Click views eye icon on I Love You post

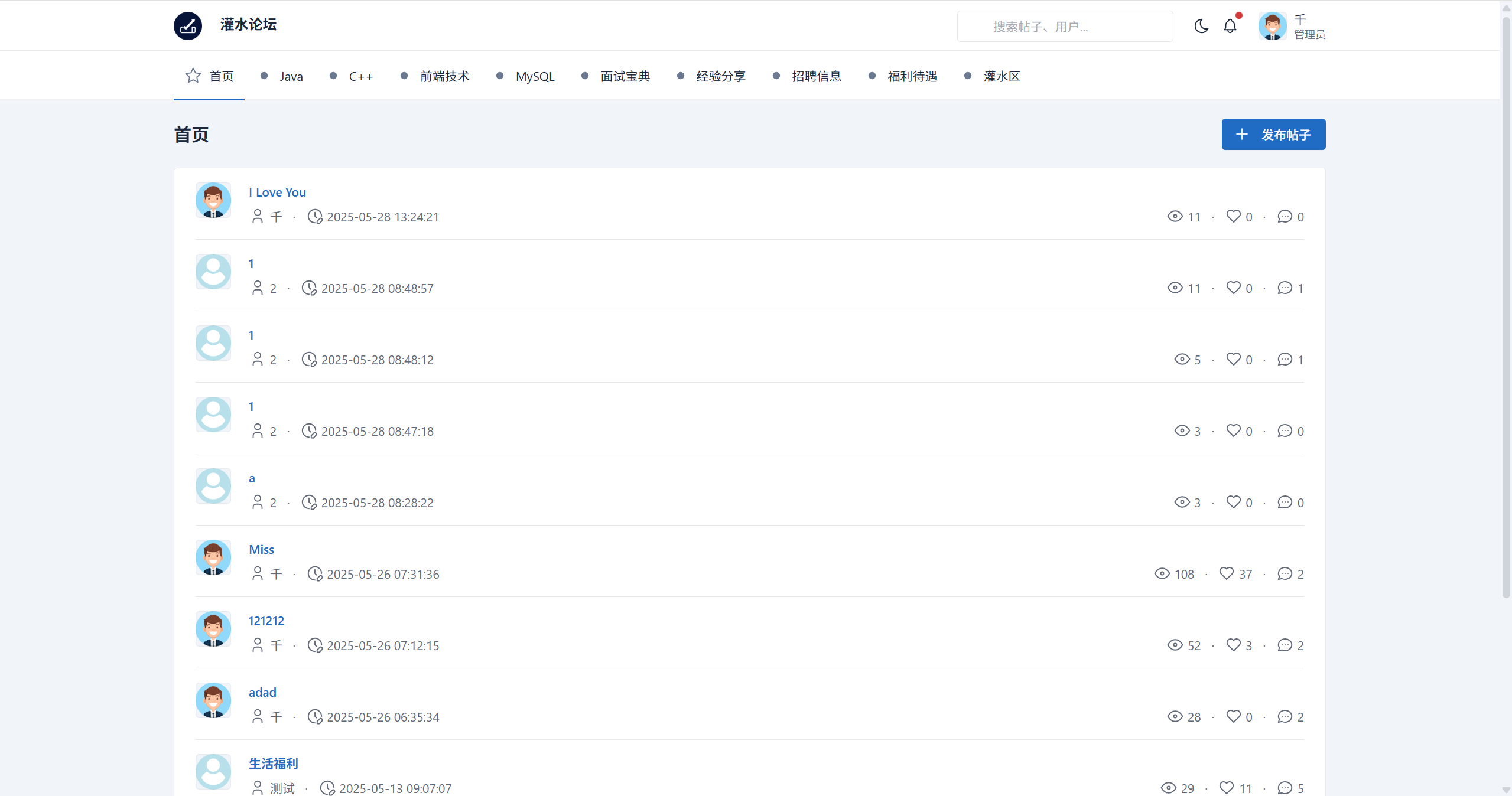[1175, 216]
